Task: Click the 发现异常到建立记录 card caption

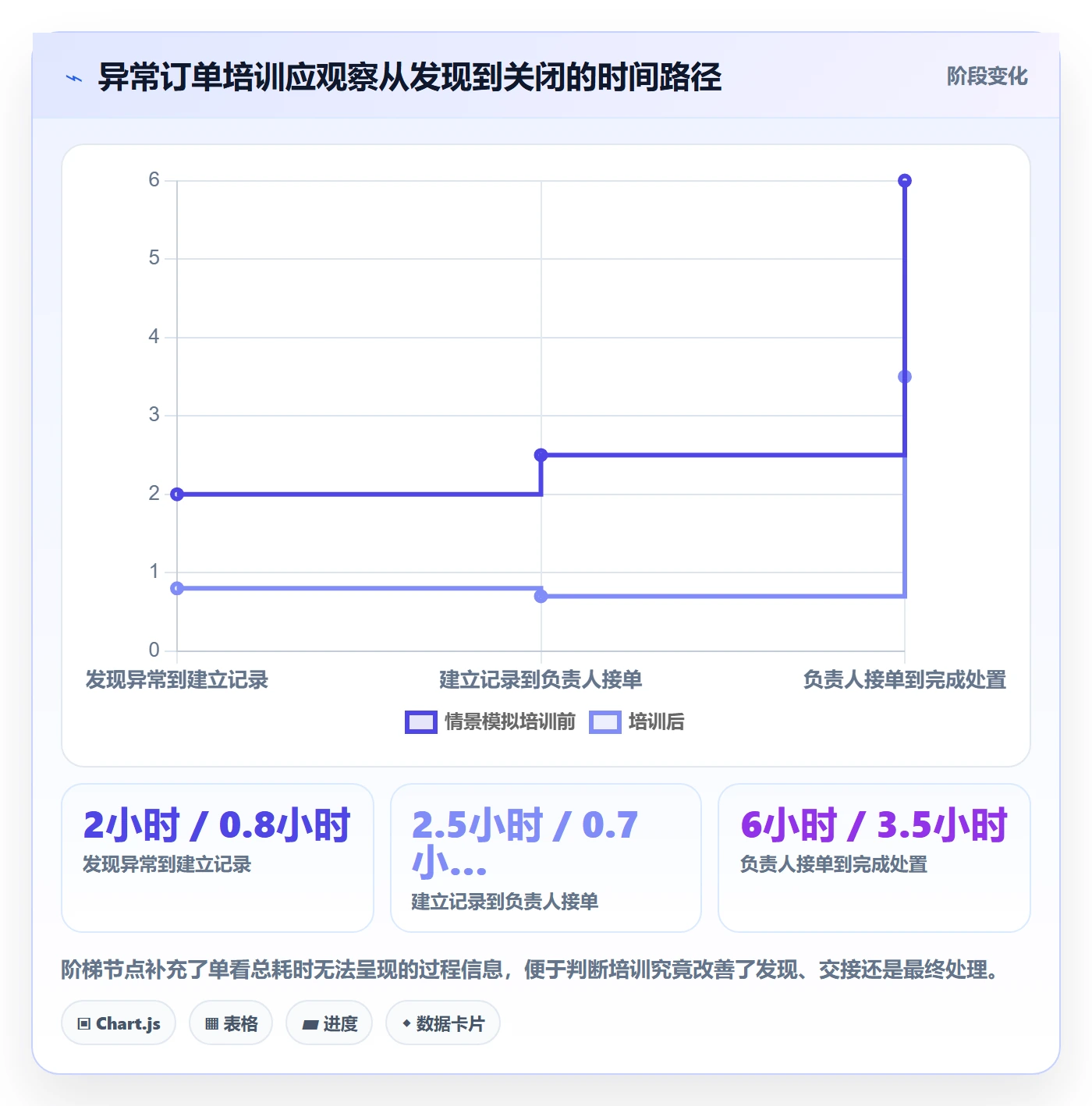Action: coord(167,864)
